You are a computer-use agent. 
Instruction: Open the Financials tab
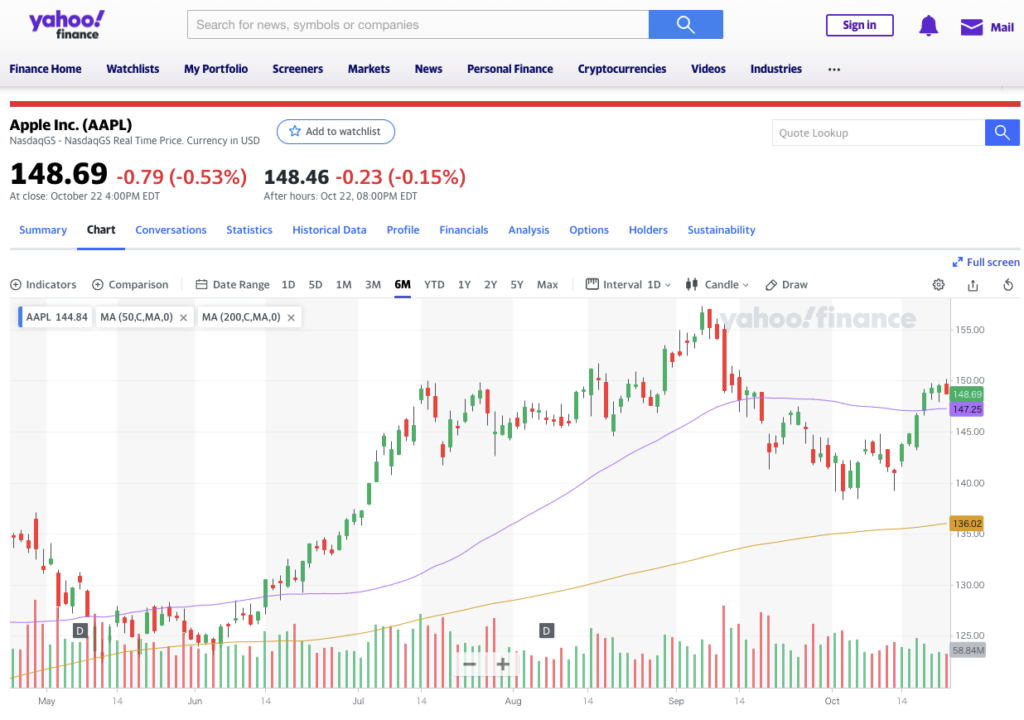coord(464,230)
